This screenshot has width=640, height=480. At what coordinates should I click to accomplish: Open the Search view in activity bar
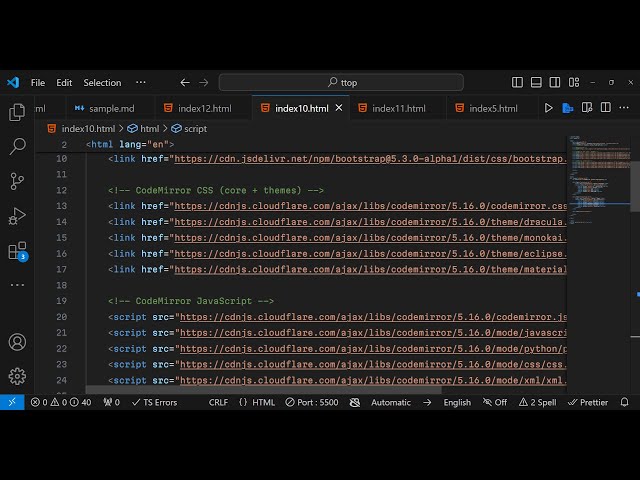coord(17,147)
